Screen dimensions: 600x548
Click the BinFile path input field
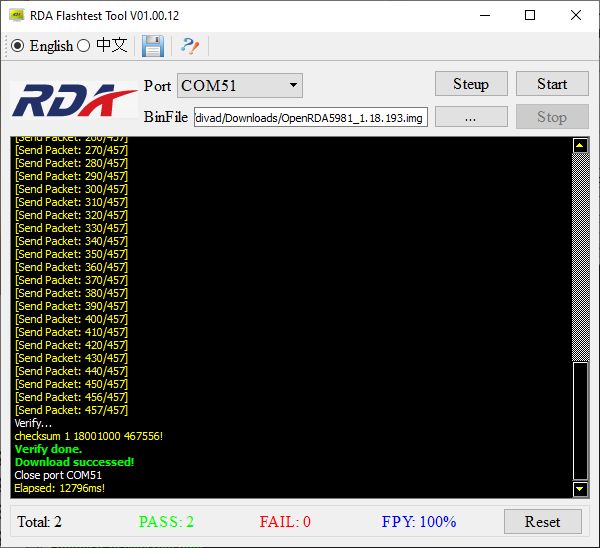pos(311,117)
